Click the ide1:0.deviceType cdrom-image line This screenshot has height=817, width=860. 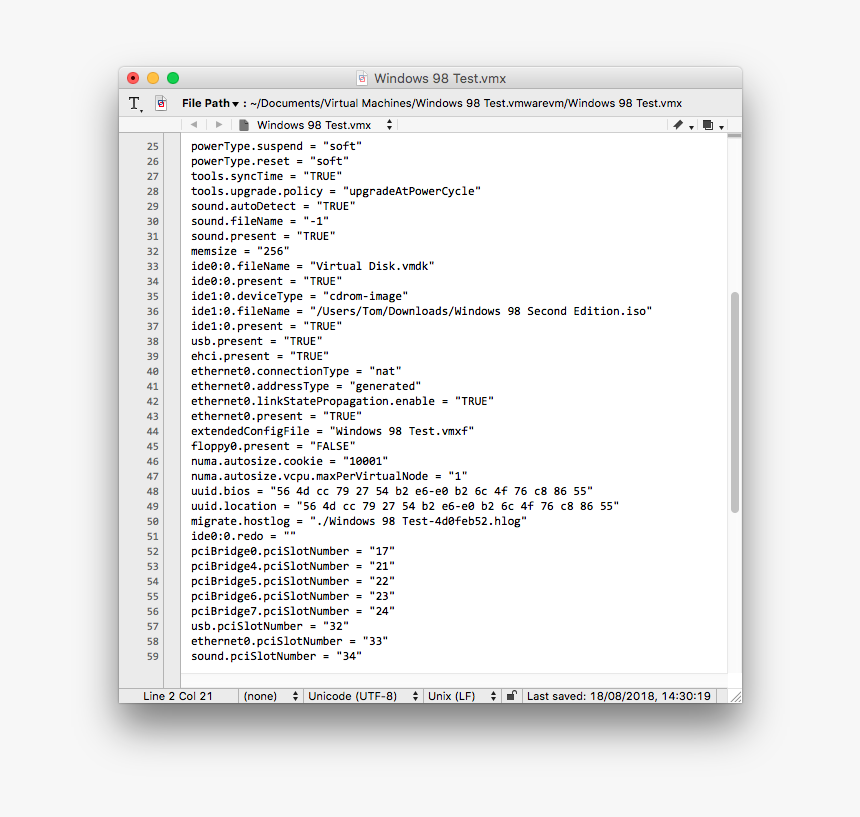click(x=299, y=296)
